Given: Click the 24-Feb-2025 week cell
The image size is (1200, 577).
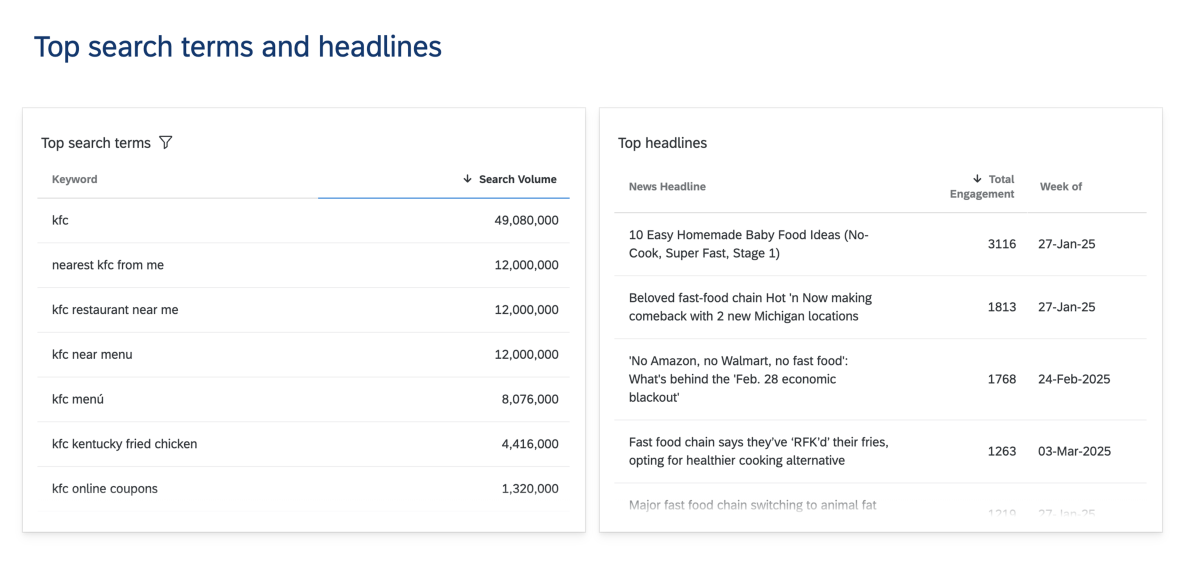Looking at the screenshot, I should pyautogui.click(x=1074, y=379).
